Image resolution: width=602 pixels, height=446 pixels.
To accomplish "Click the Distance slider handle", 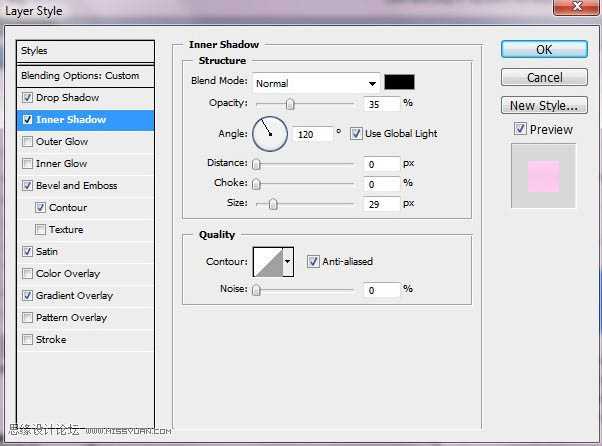I will [x=256, y=164].
